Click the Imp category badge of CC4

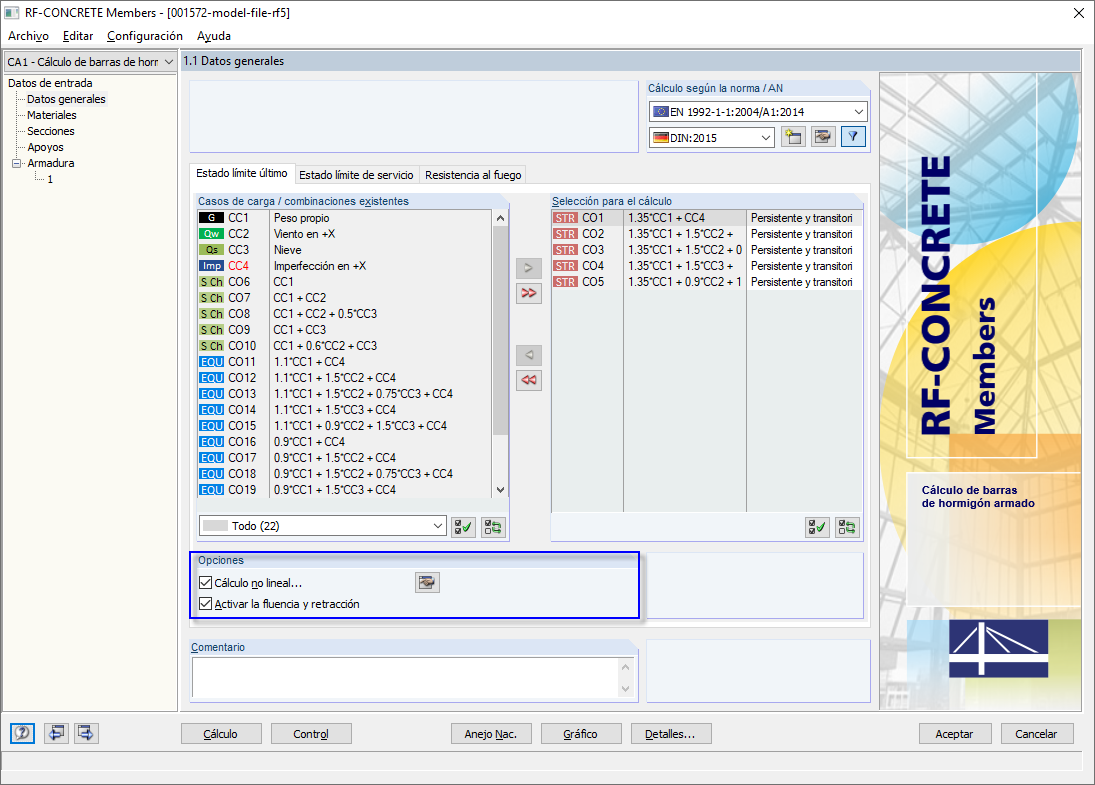[212, 266]
